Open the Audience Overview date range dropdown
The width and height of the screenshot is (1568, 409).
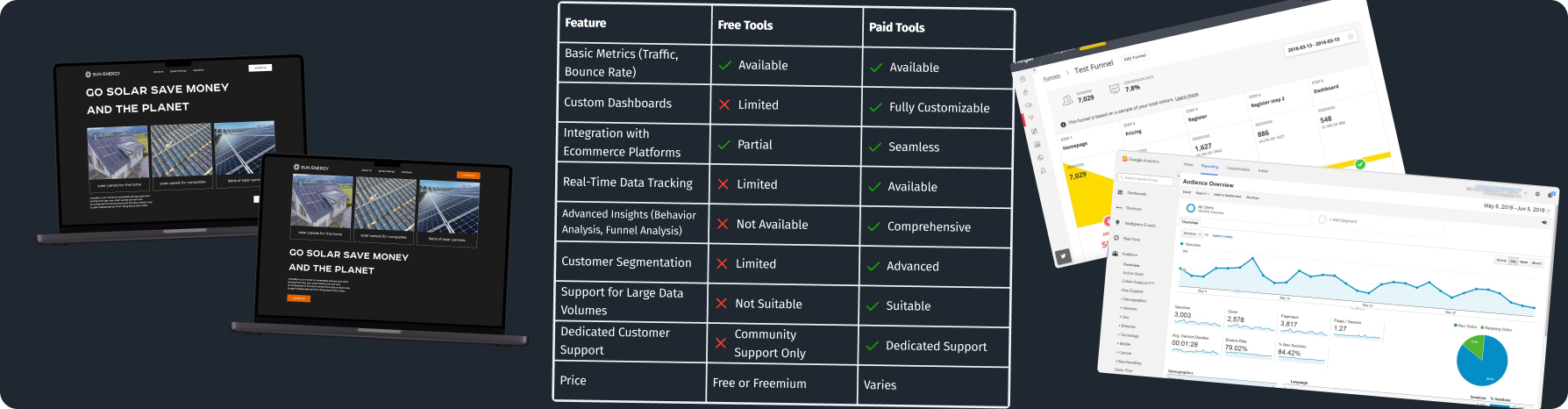[1516, 209]
